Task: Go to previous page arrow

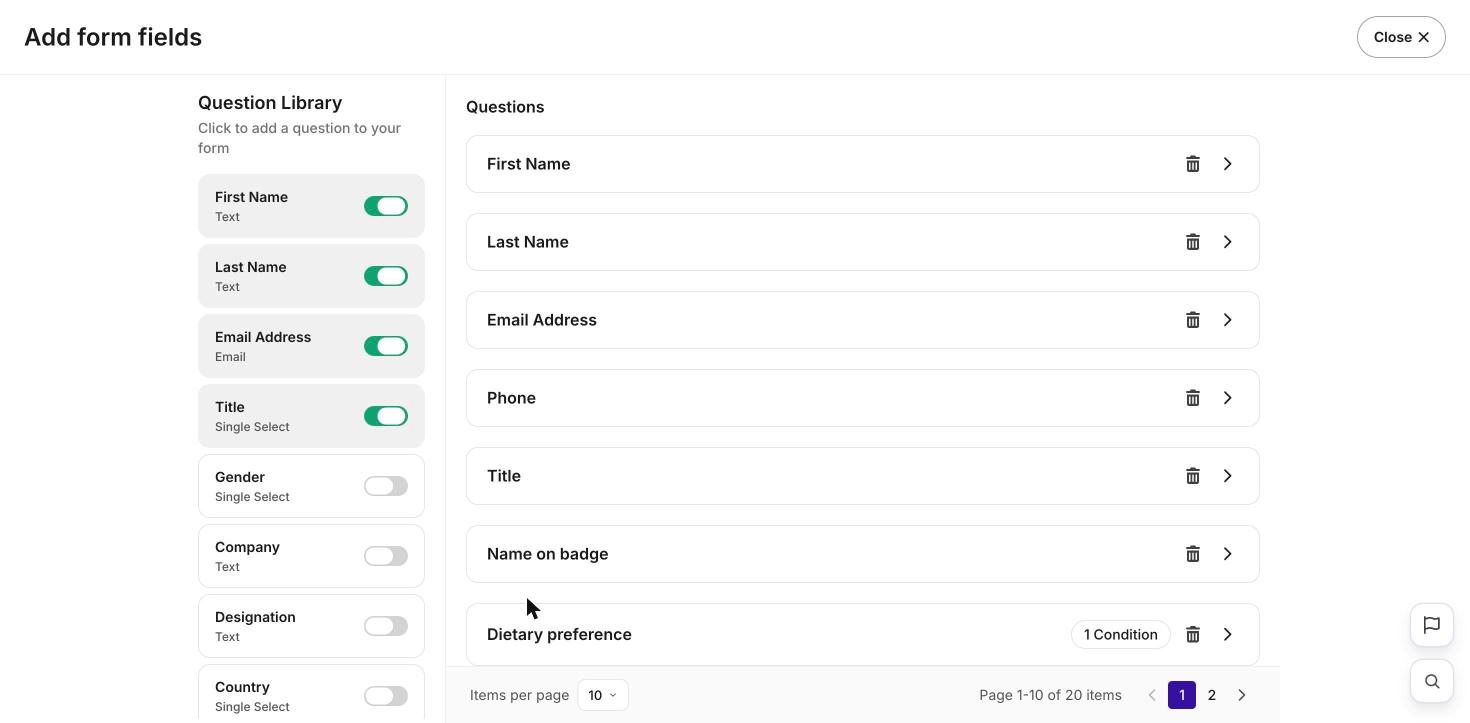Action: point(1152,695)
